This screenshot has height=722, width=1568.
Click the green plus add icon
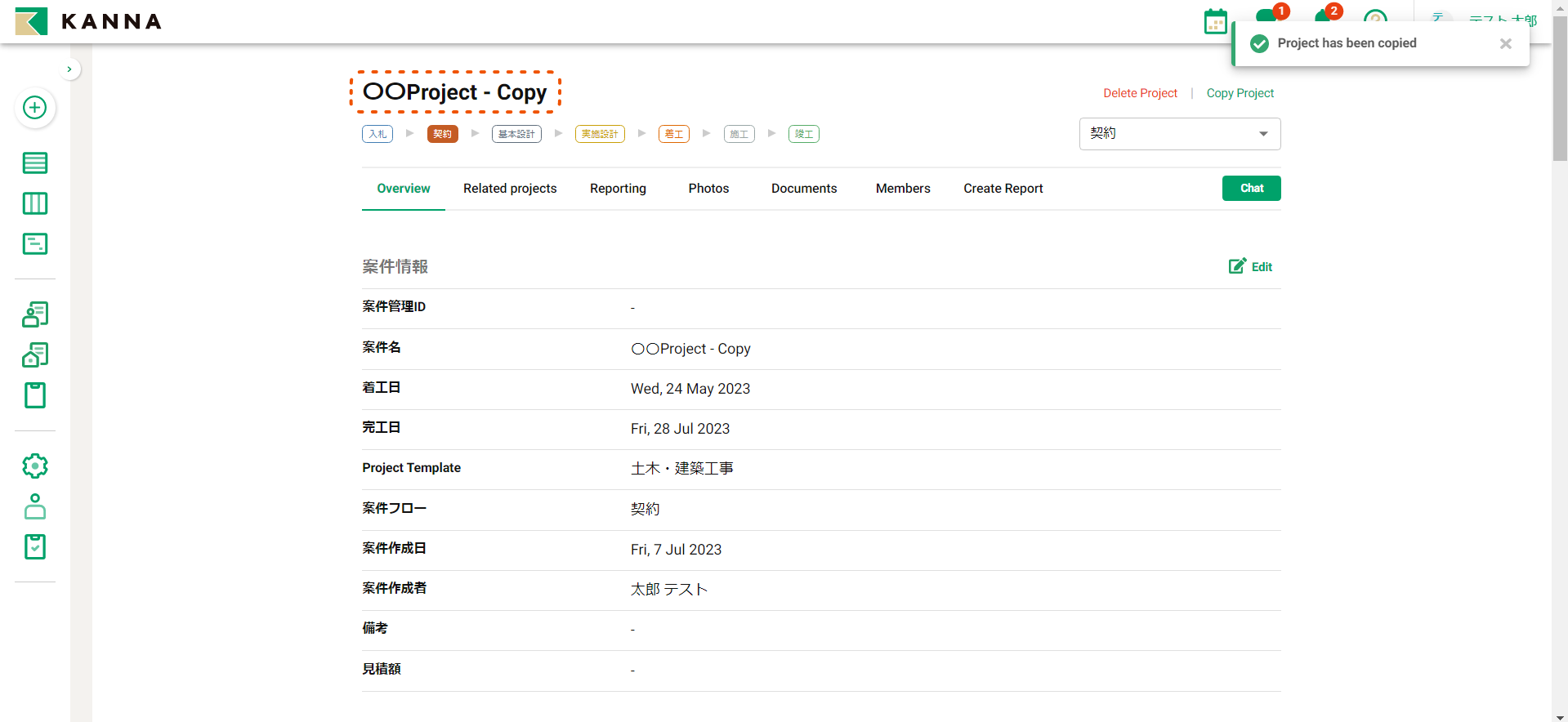(x=34, y=108)
